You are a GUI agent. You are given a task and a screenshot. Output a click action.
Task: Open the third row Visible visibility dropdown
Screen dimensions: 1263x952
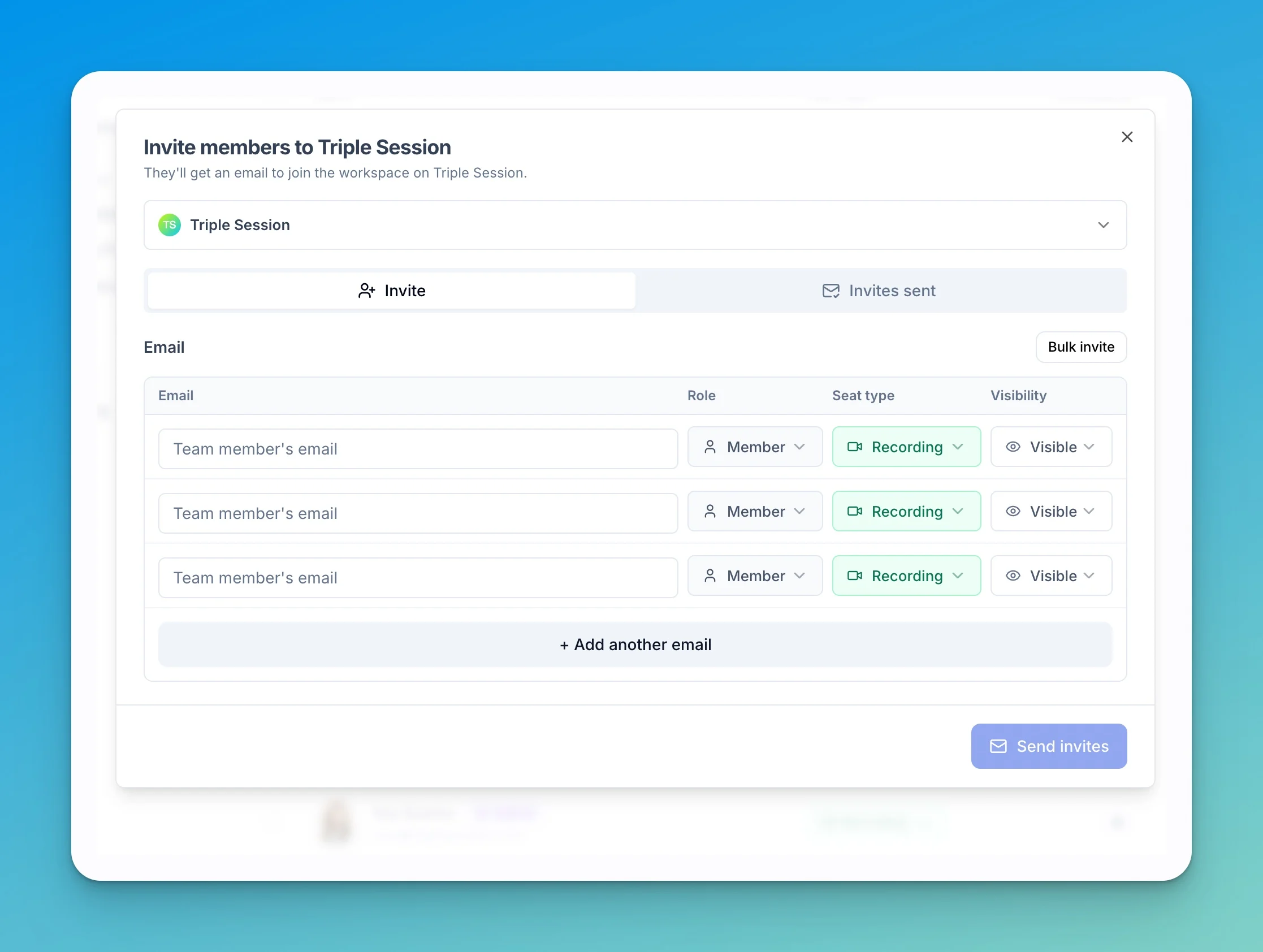pyautogui.click(x=1051, y=576)
